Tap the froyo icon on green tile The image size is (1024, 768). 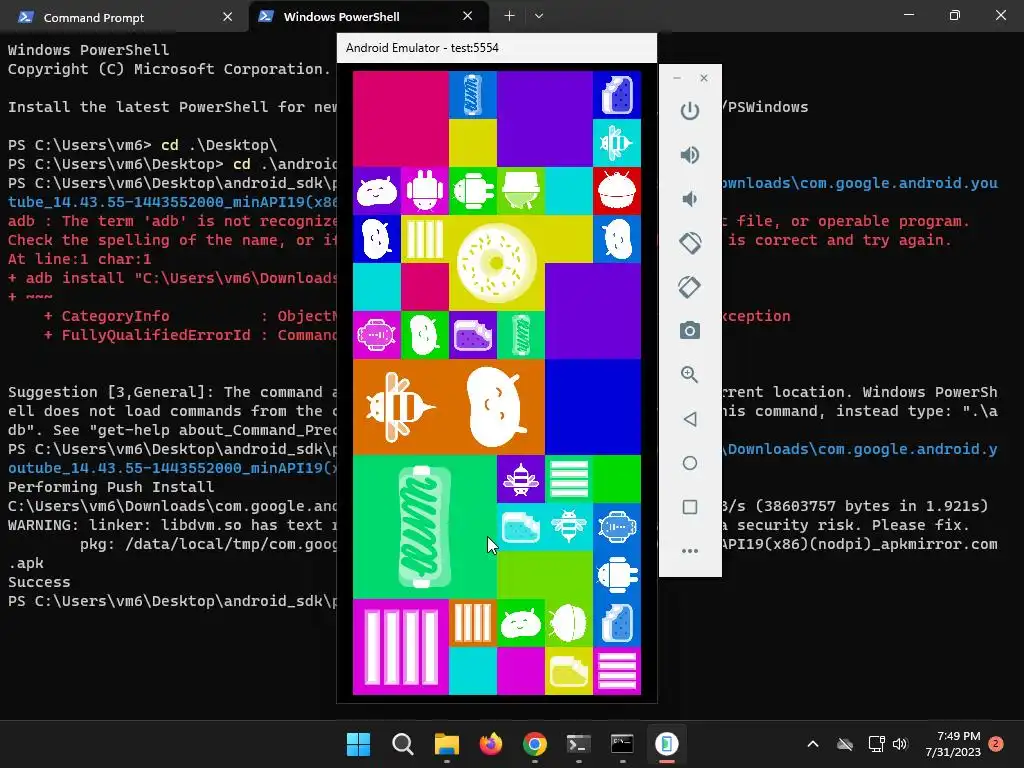[520, 190]
